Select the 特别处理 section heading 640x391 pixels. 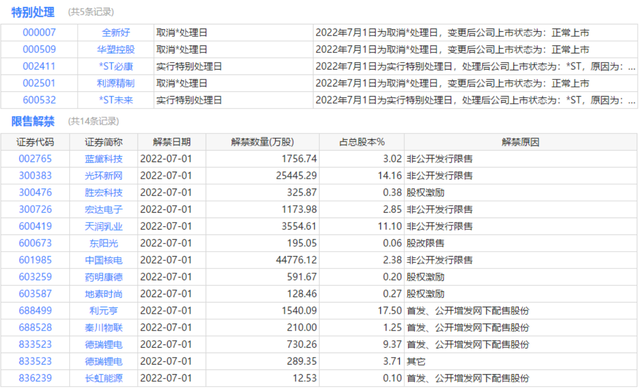coord(33,12)
